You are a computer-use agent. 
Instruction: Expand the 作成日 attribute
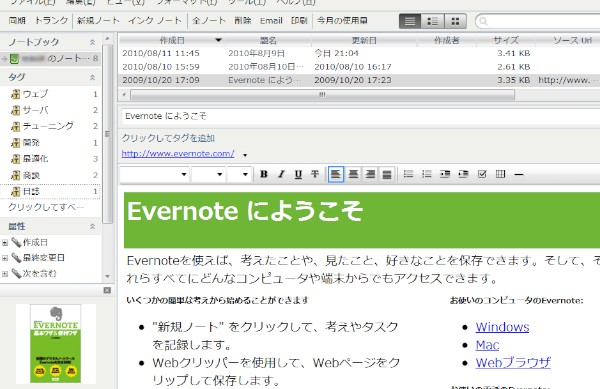[5, 243]
